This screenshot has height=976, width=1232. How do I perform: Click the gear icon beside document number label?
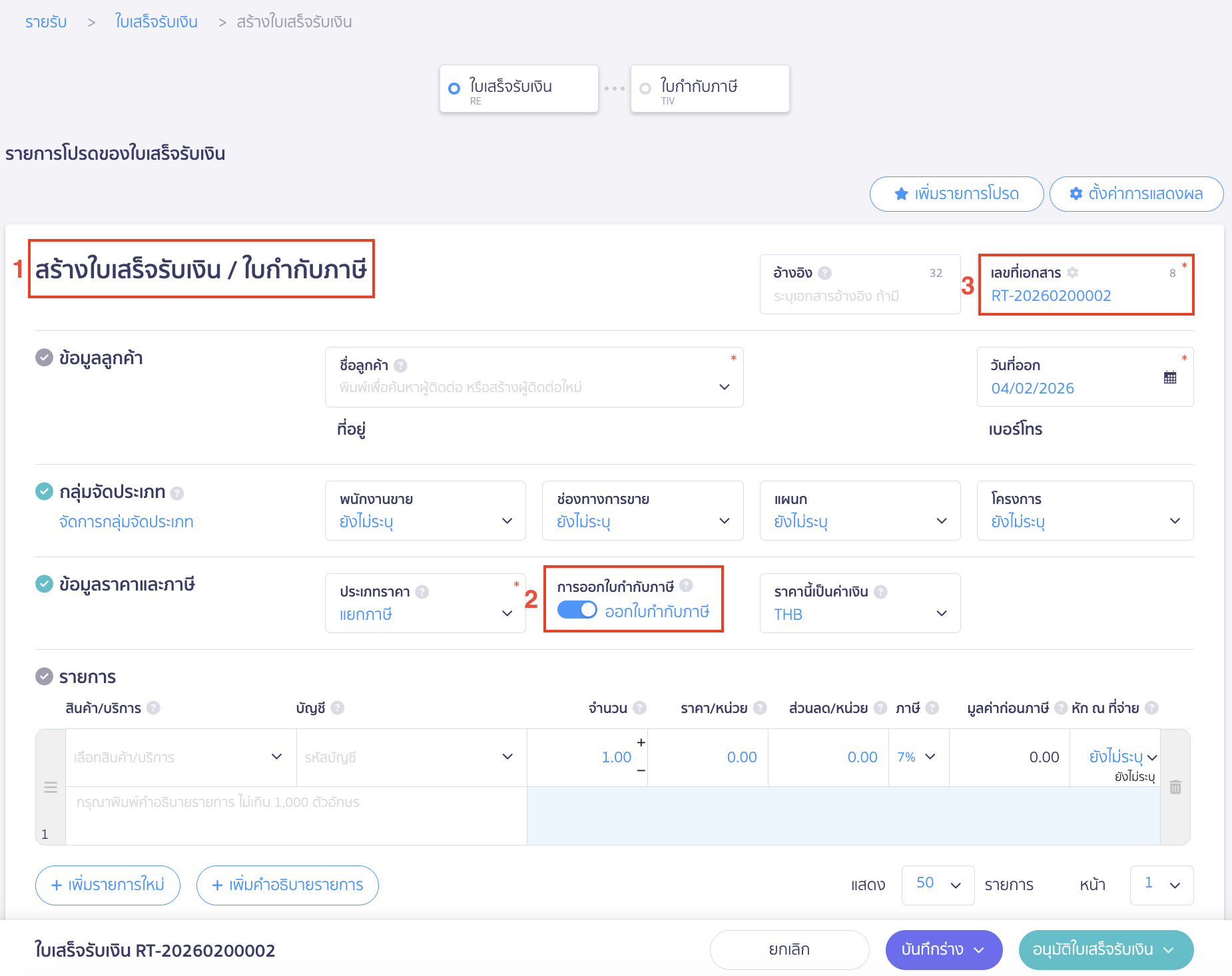pyautogui.click(x=1072, y=272)
